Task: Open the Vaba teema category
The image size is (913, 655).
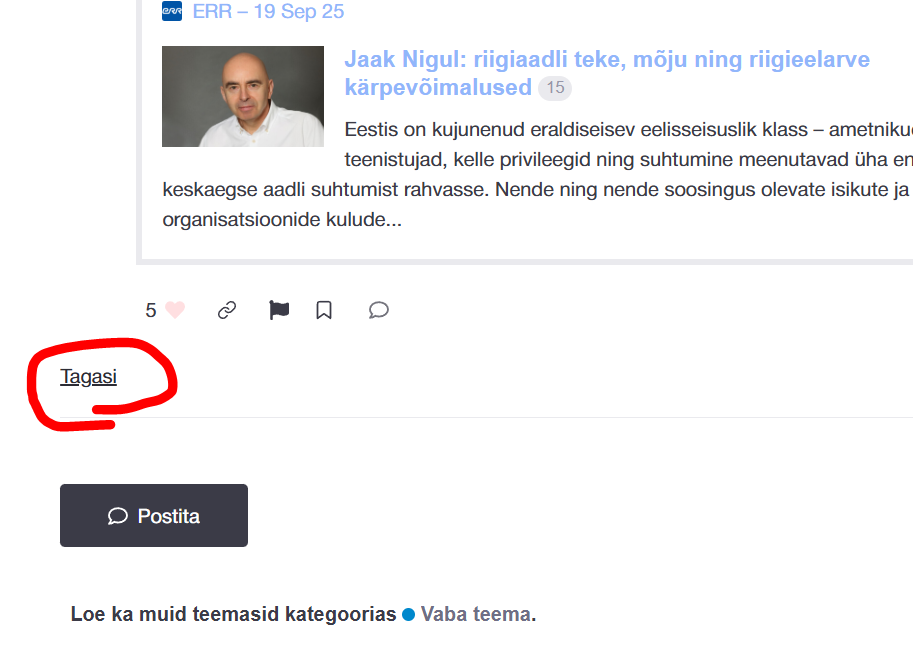Action: tap(475, 614)
